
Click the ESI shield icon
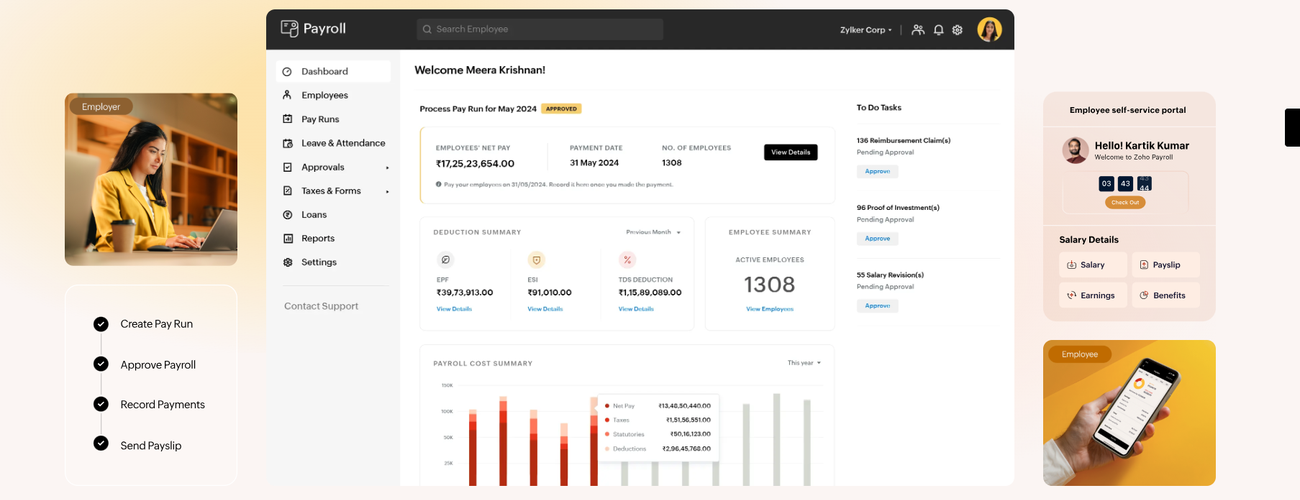coord(536,260)
